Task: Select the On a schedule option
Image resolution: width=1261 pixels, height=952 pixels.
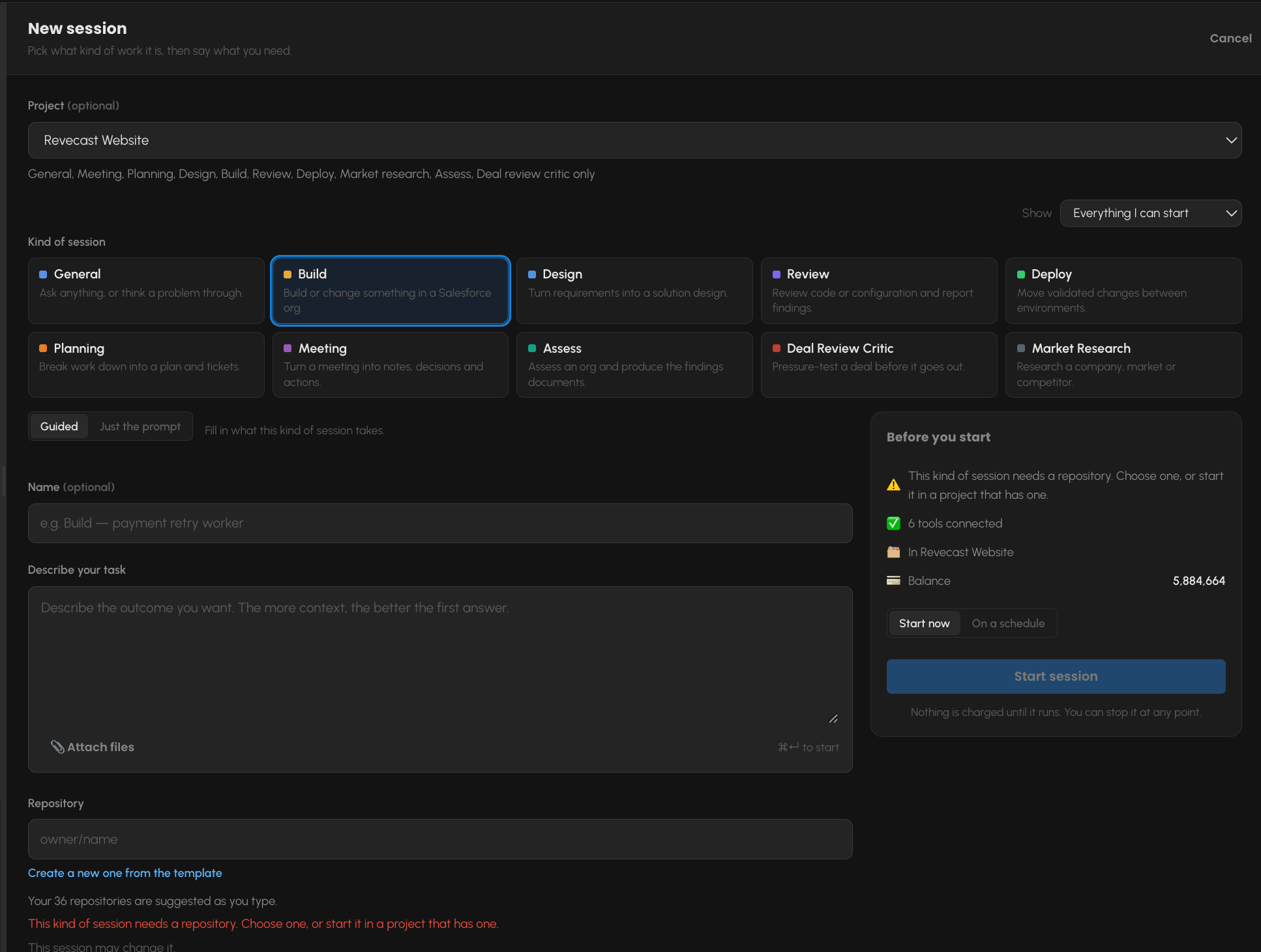Action: pos(1008,623)
